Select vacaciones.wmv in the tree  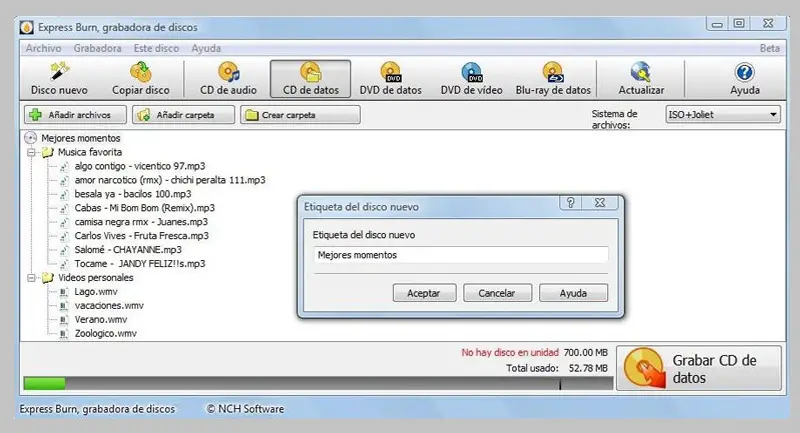tap(109, 305)
